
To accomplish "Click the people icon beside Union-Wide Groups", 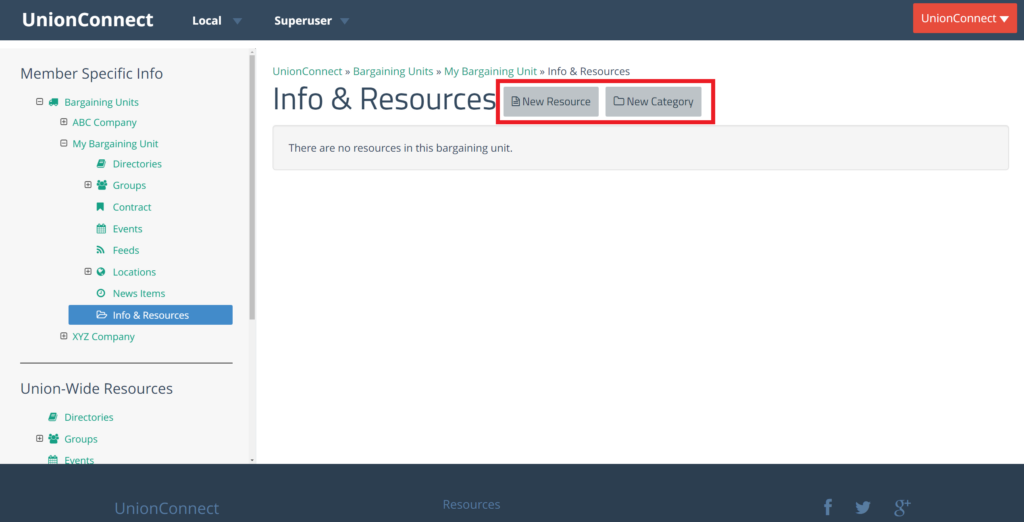I will click(x=53, y=439).
